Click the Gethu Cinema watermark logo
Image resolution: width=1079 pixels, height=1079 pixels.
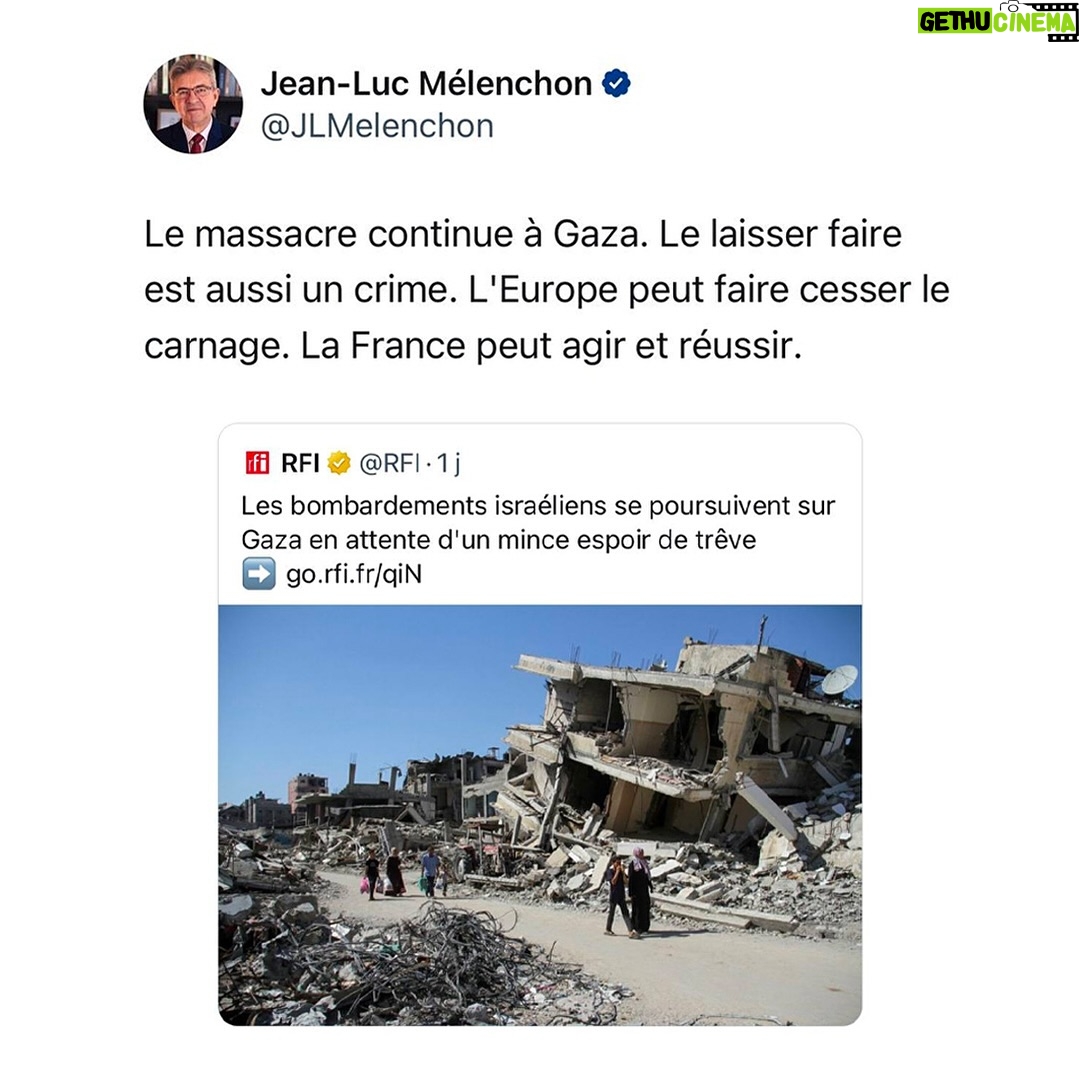pyautogui.click(x=996, y=21)
